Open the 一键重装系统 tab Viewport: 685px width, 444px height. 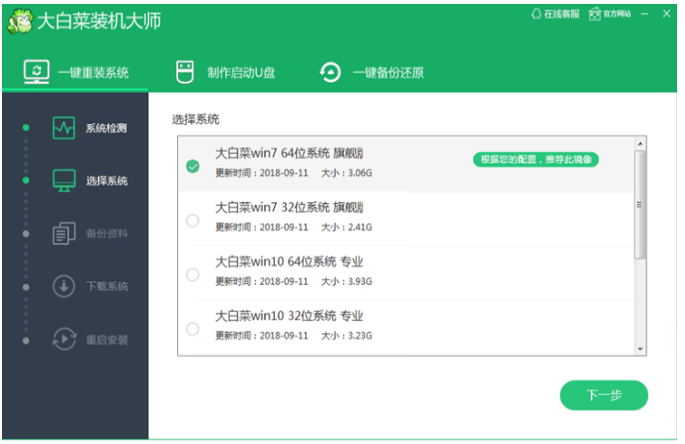coord(76,72)
